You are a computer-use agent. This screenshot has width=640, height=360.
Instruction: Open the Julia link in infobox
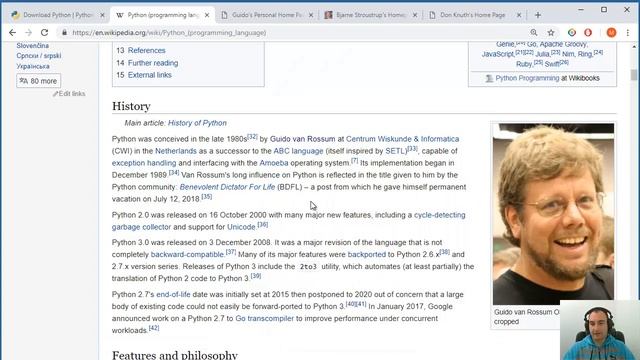[542, 54]
